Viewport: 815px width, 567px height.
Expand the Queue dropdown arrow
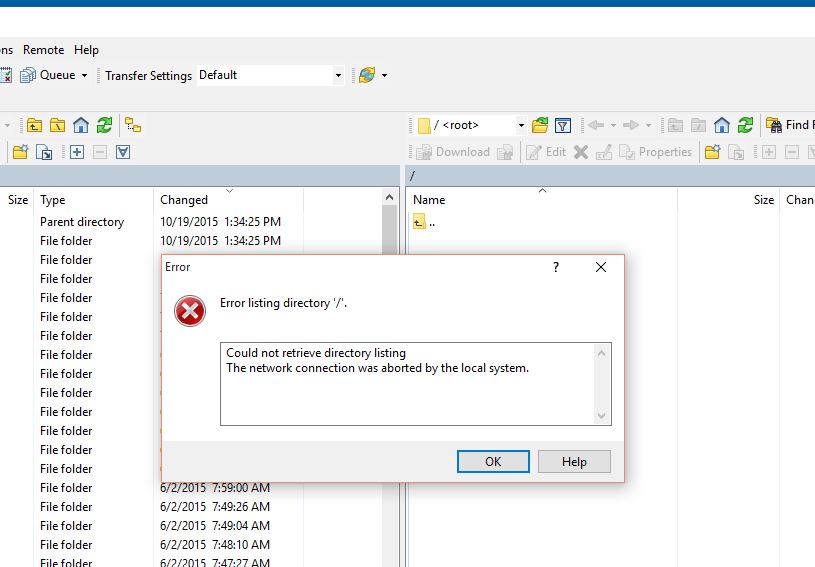click(84, 75)
